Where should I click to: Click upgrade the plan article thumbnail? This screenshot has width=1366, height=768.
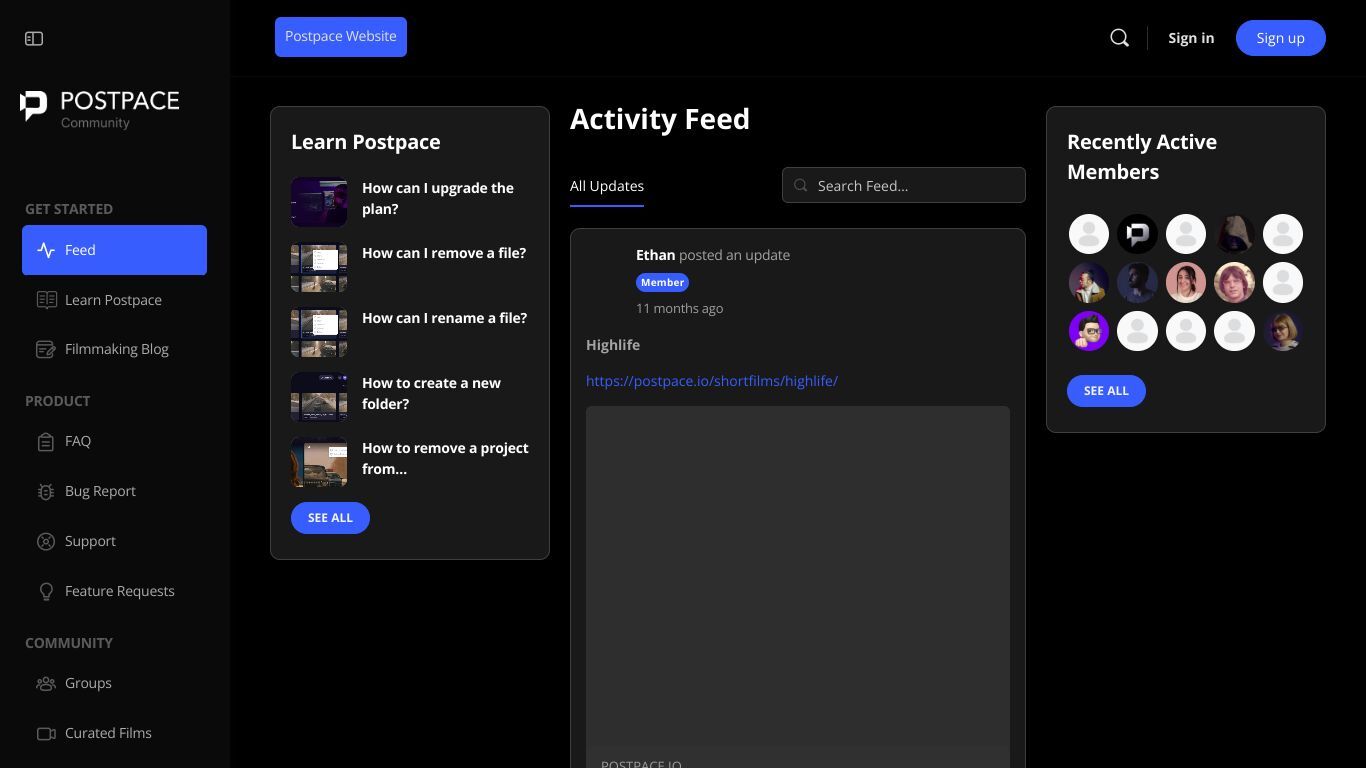(319, 202)
